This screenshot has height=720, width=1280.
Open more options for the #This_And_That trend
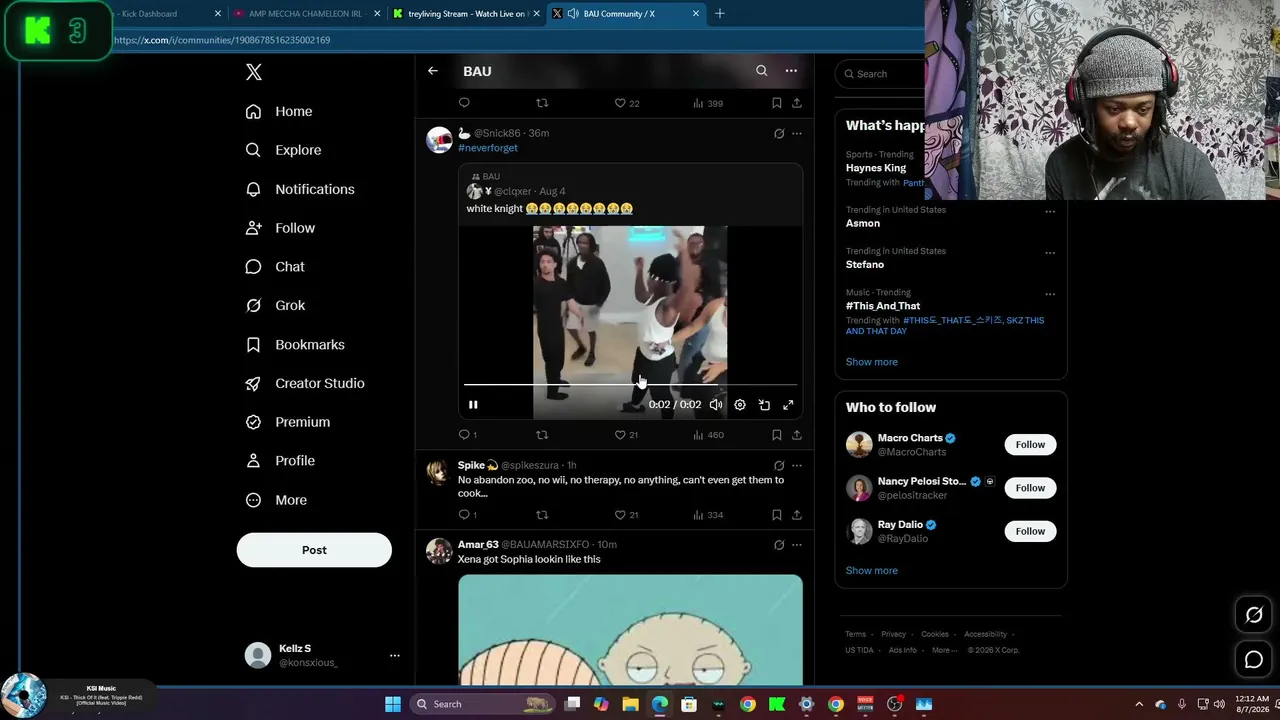coord(1050,294)
